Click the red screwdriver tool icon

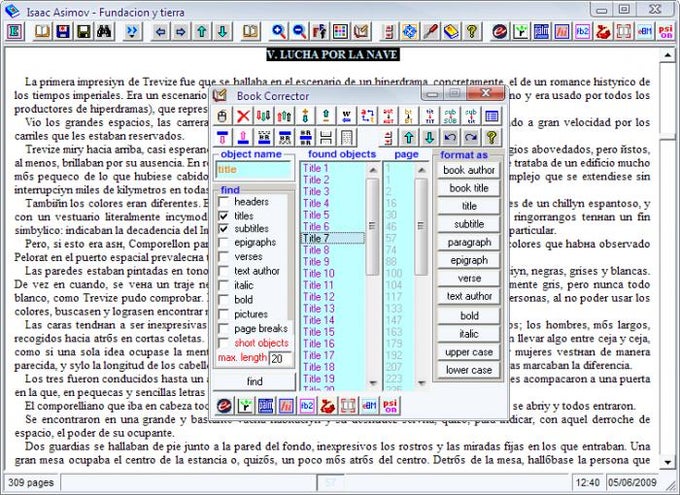(430, 32)
